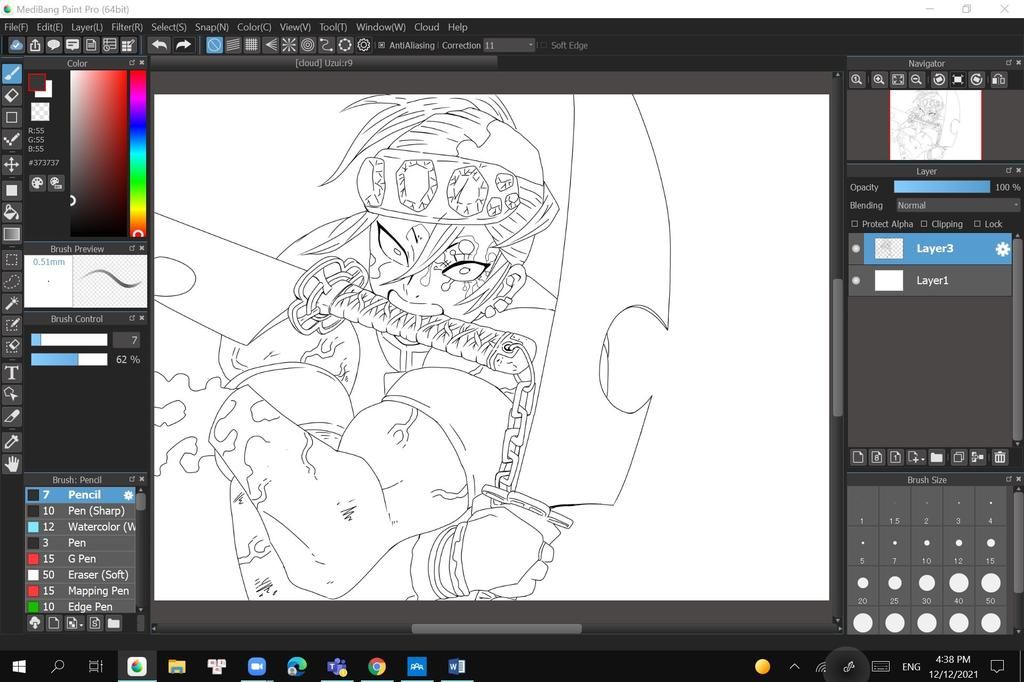Open the Cloud menu
This screenshot has height=682, width=1024.
pyautogui.click(x=426, y=27)
